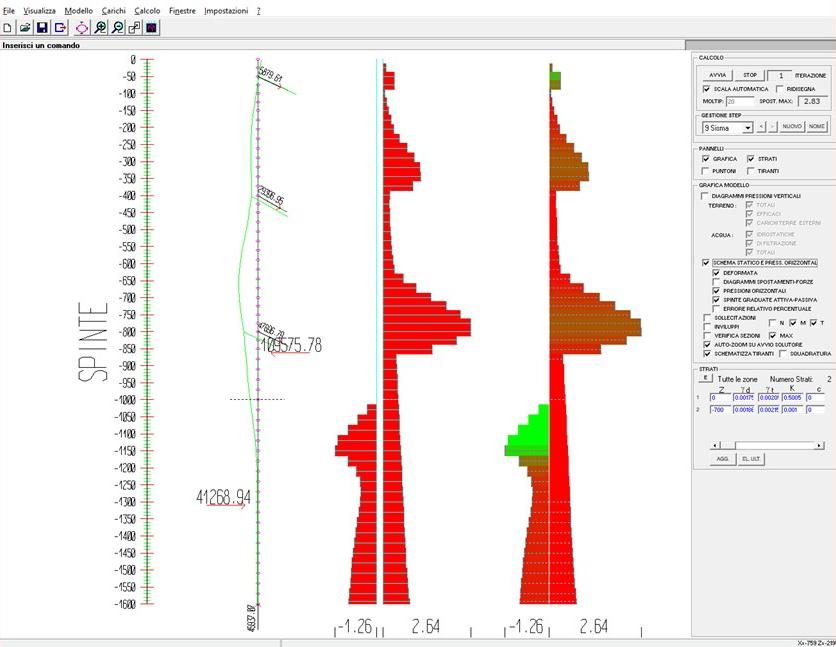This screenshot has width=836, height=647.
Task: Open the Visualizza menu
Action: [x=40, y=9]
